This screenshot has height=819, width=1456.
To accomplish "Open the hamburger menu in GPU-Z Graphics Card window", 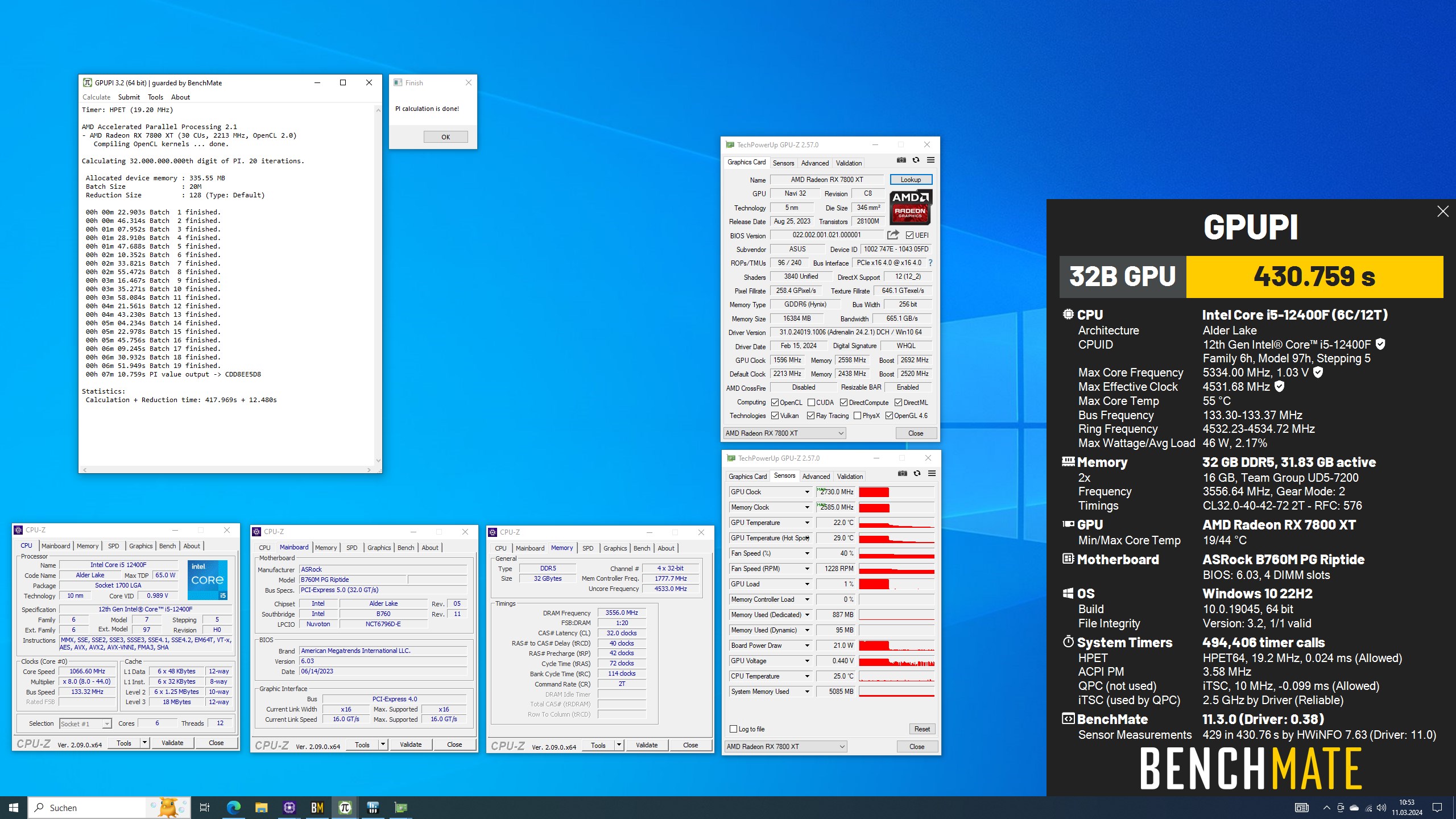I will (x=930, y=160).
